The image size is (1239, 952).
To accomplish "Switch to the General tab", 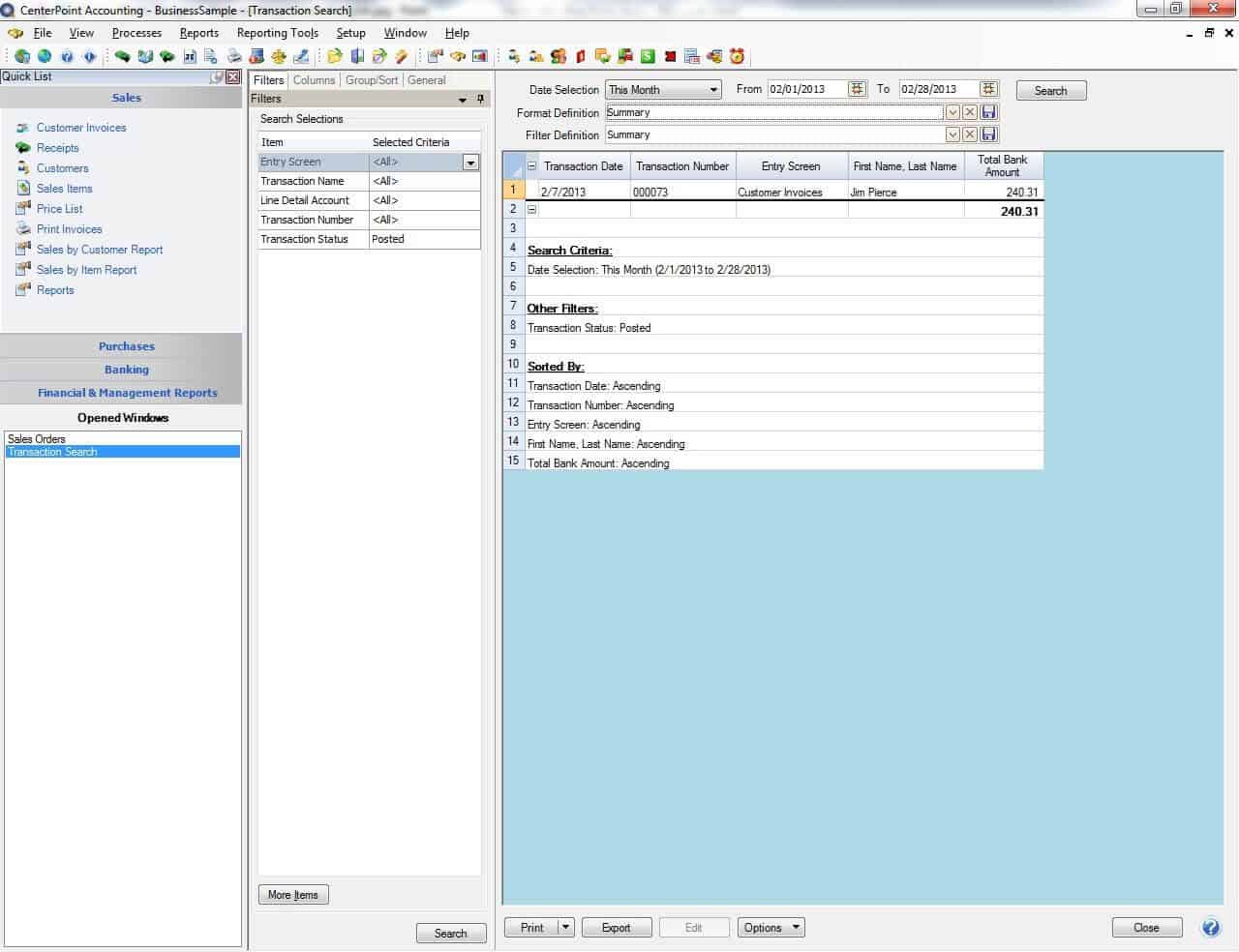I will click(426, 80).
